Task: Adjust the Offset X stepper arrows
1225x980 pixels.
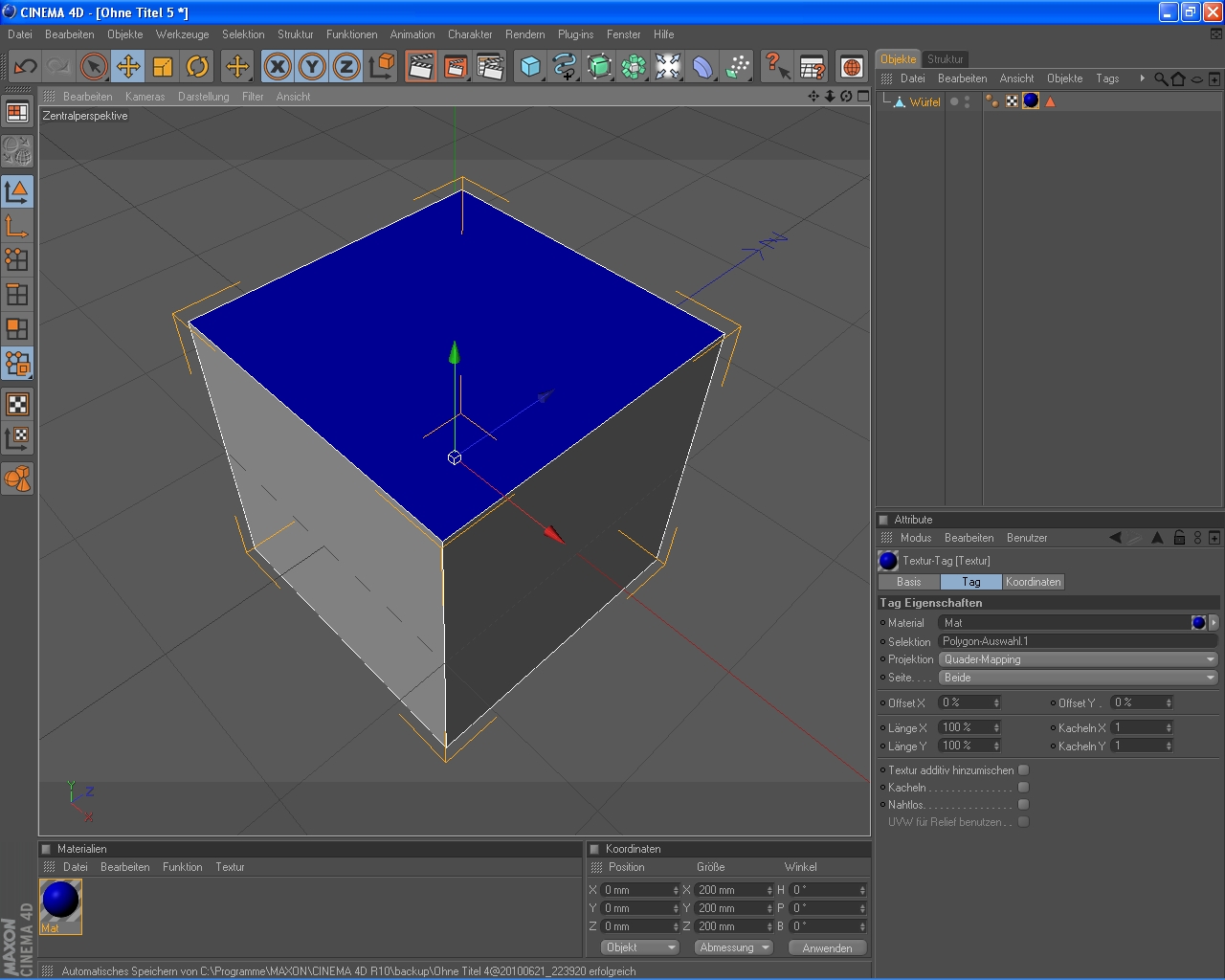Action: click(996, 702)
